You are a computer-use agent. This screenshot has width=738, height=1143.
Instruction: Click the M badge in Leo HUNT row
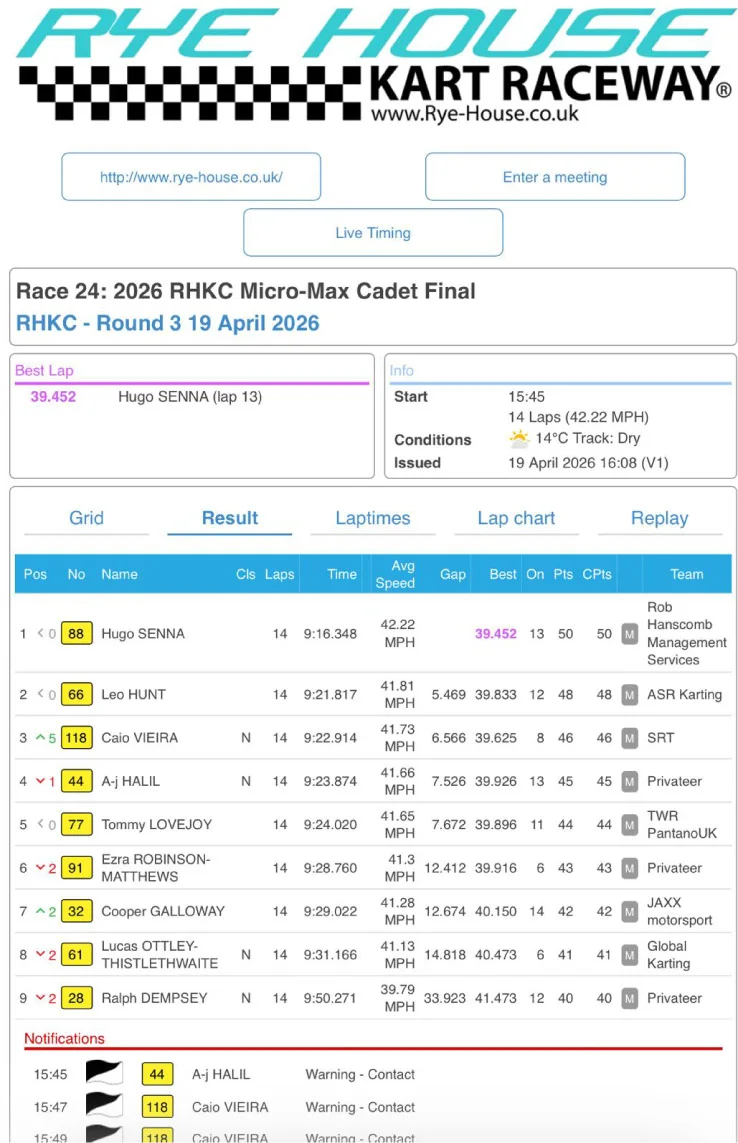(x=629, y=695)
